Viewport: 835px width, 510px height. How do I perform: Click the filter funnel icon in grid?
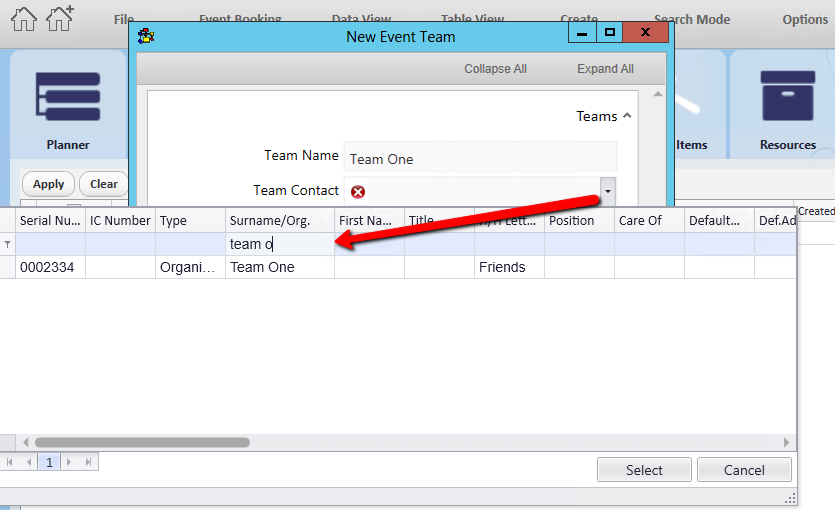pyautogui.click(x=8, y=245)
